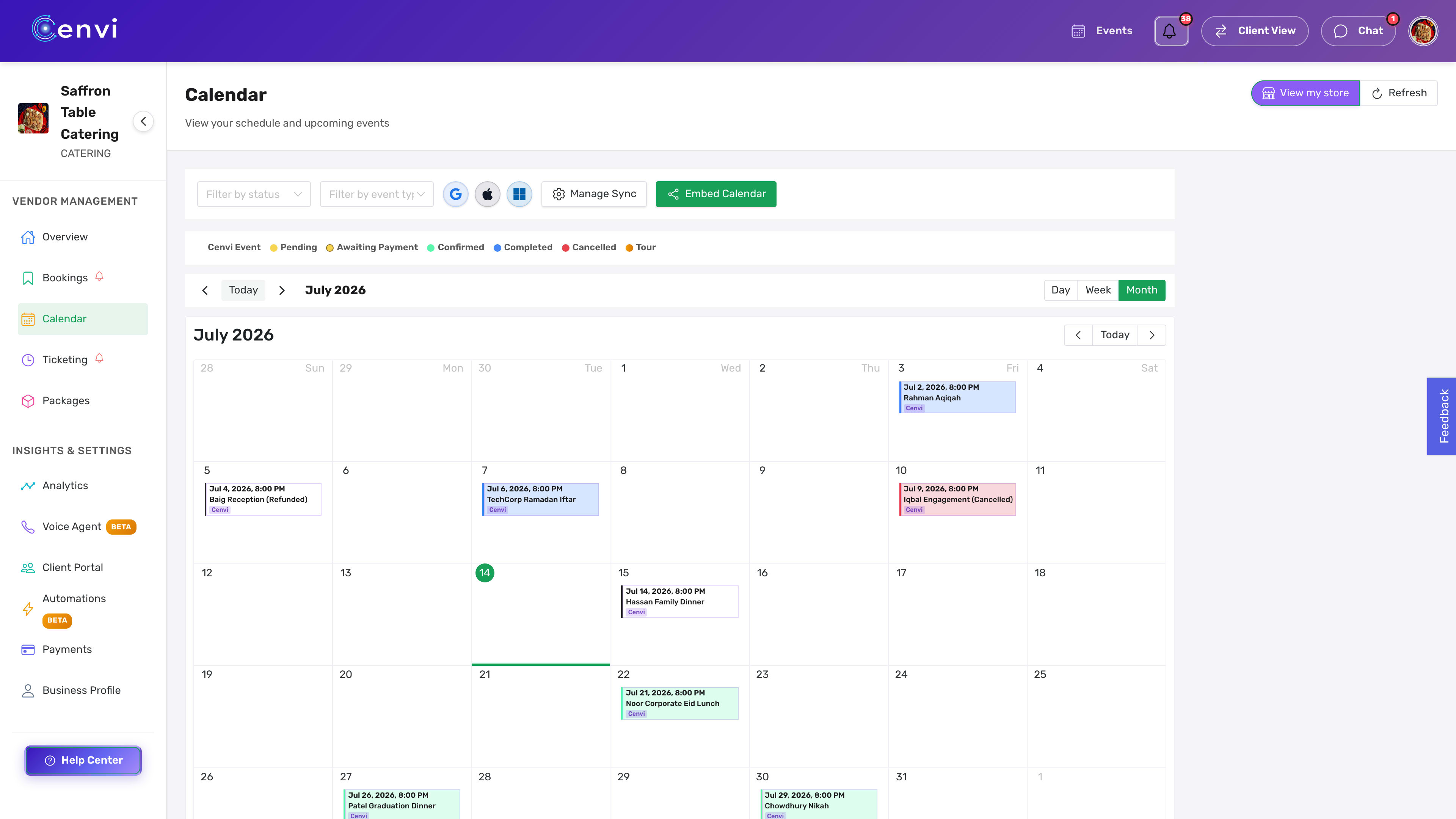The image size is (1456, 819).
Task: Click the Manage Sync button
Action: (x=594, y=194)
